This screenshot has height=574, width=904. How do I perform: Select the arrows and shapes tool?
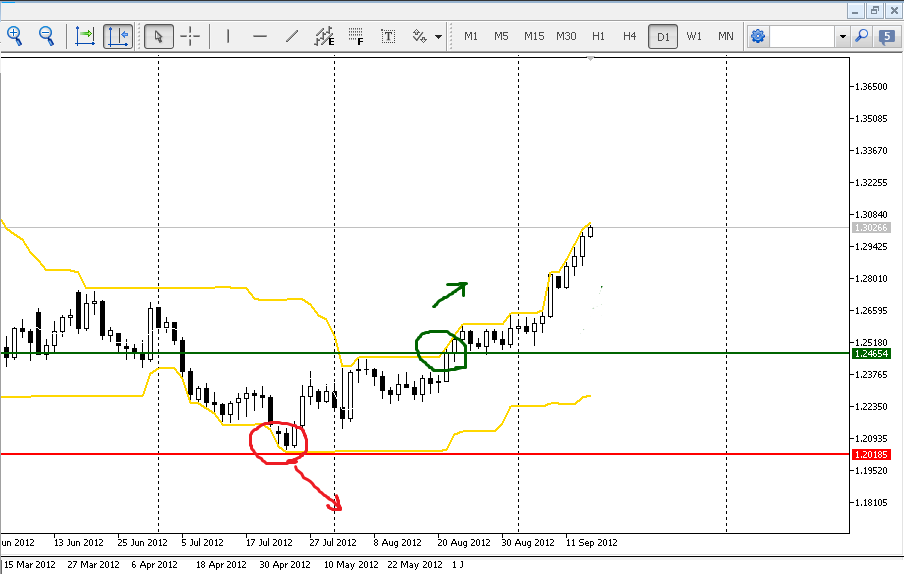[420, 36]
